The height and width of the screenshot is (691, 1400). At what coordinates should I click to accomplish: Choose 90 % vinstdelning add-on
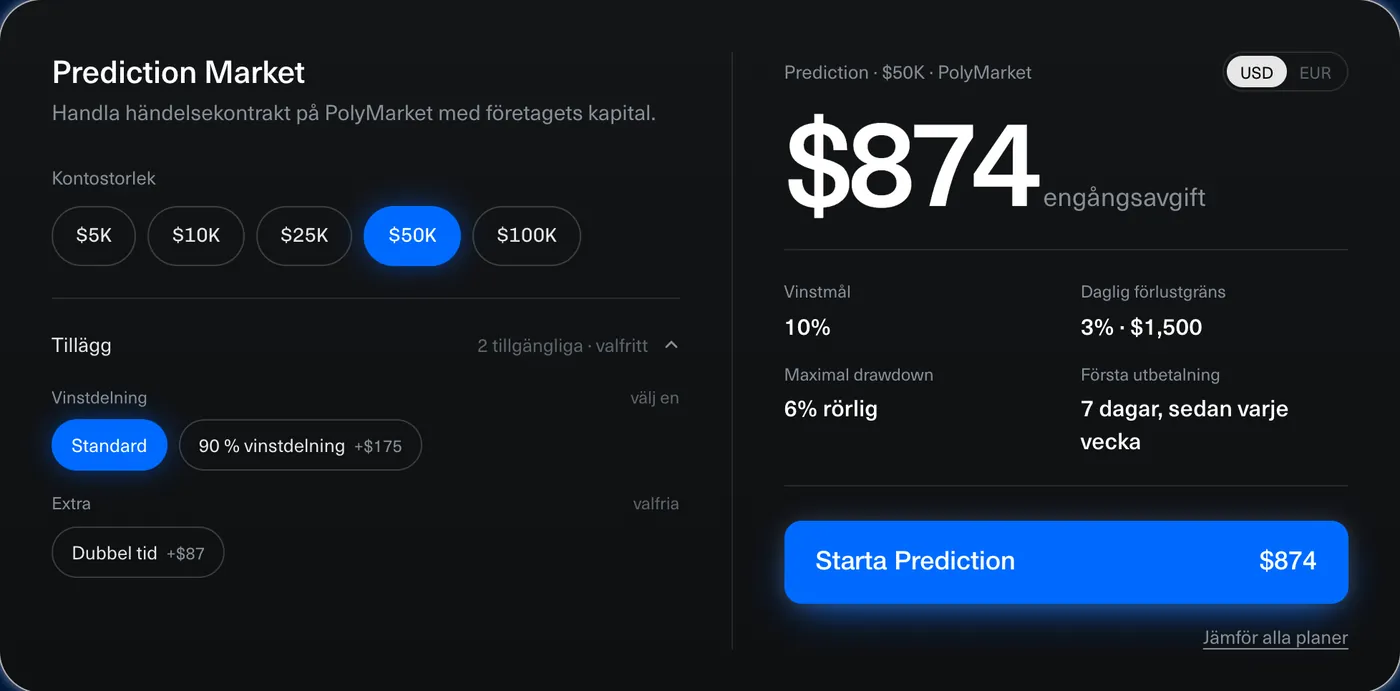[300, 446]
